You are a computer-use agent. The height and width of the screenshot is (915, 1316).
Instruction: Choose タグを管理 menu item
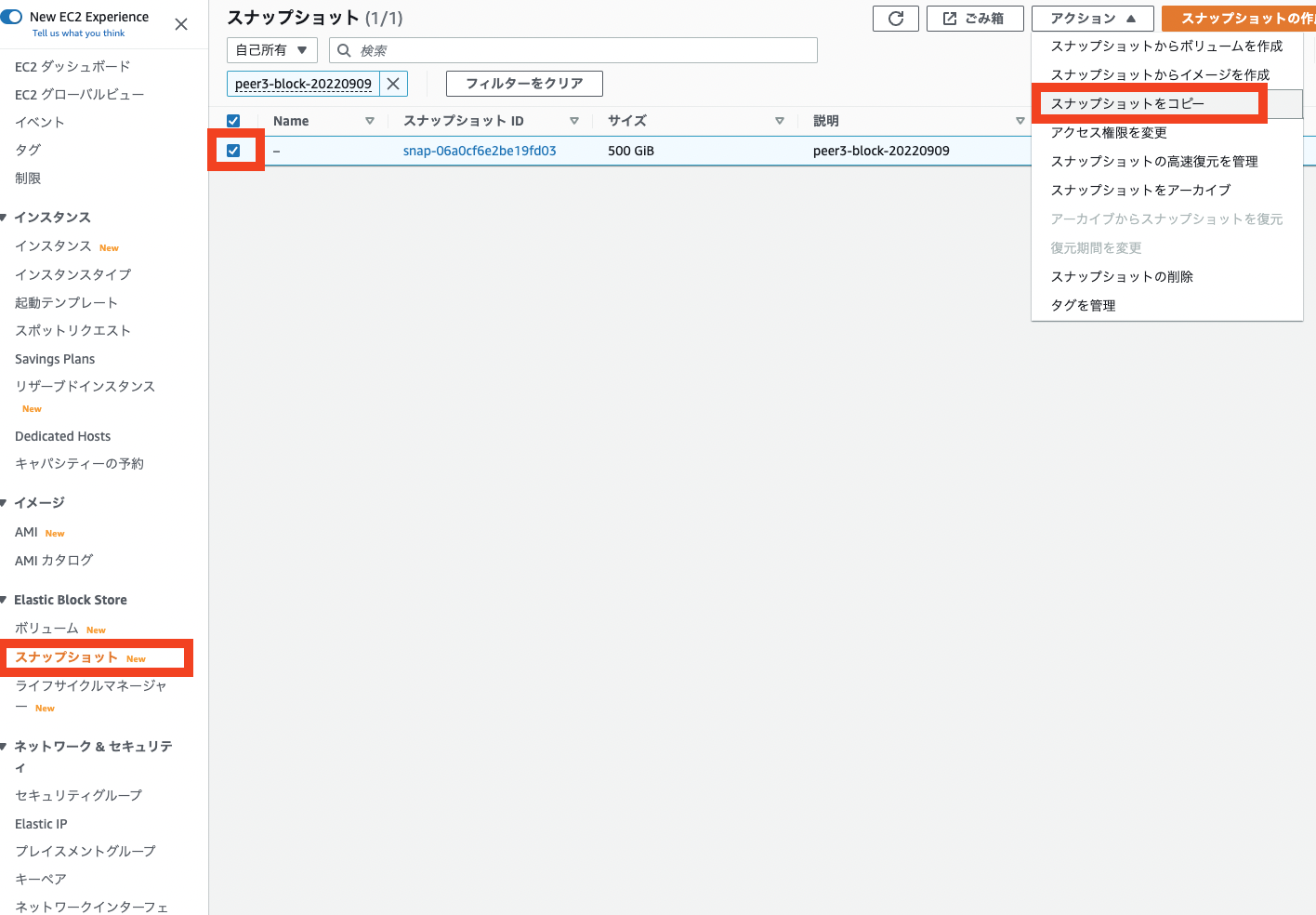point(1166,305)
